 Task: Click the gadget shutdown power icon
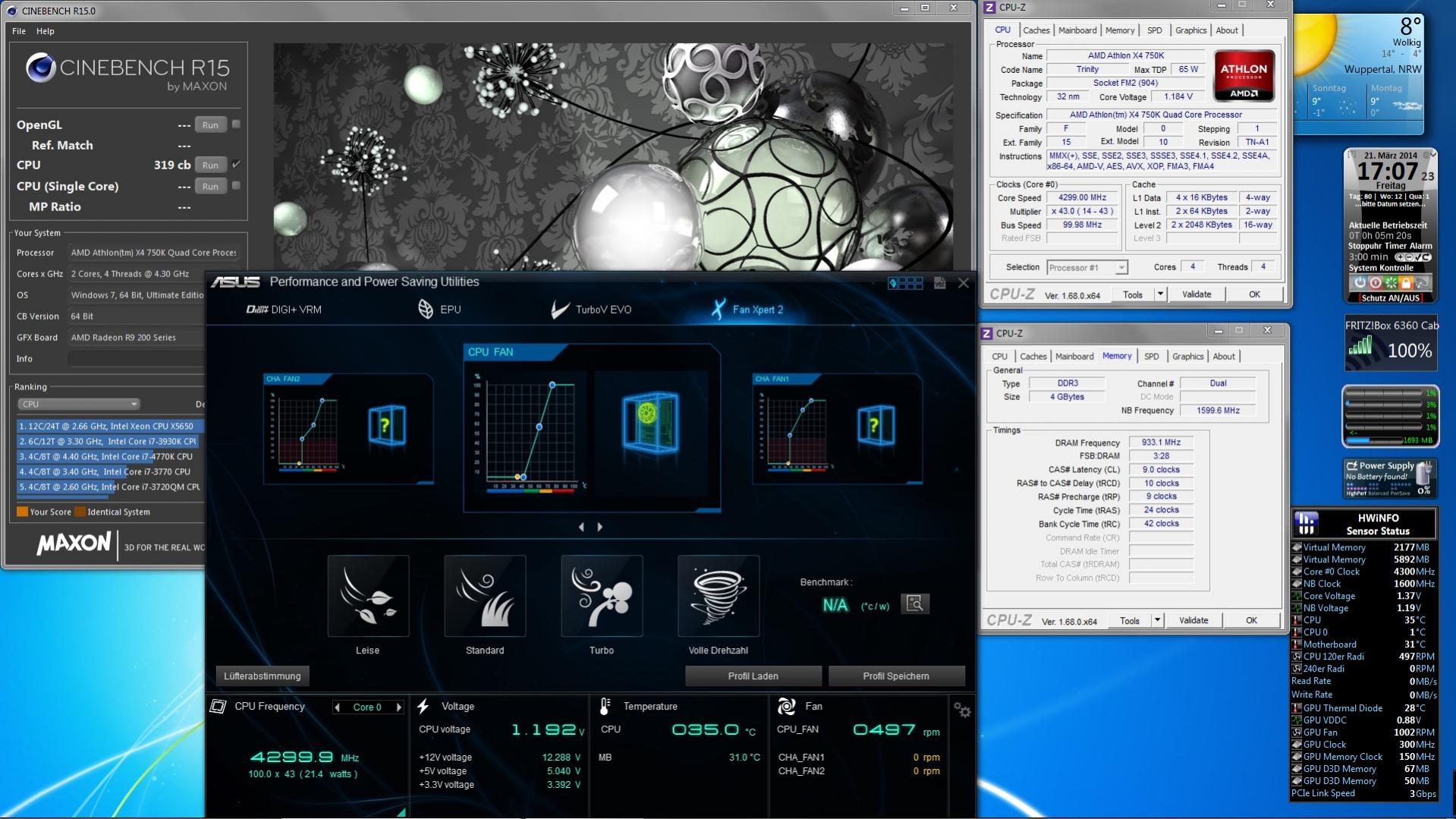point(1360,283)
